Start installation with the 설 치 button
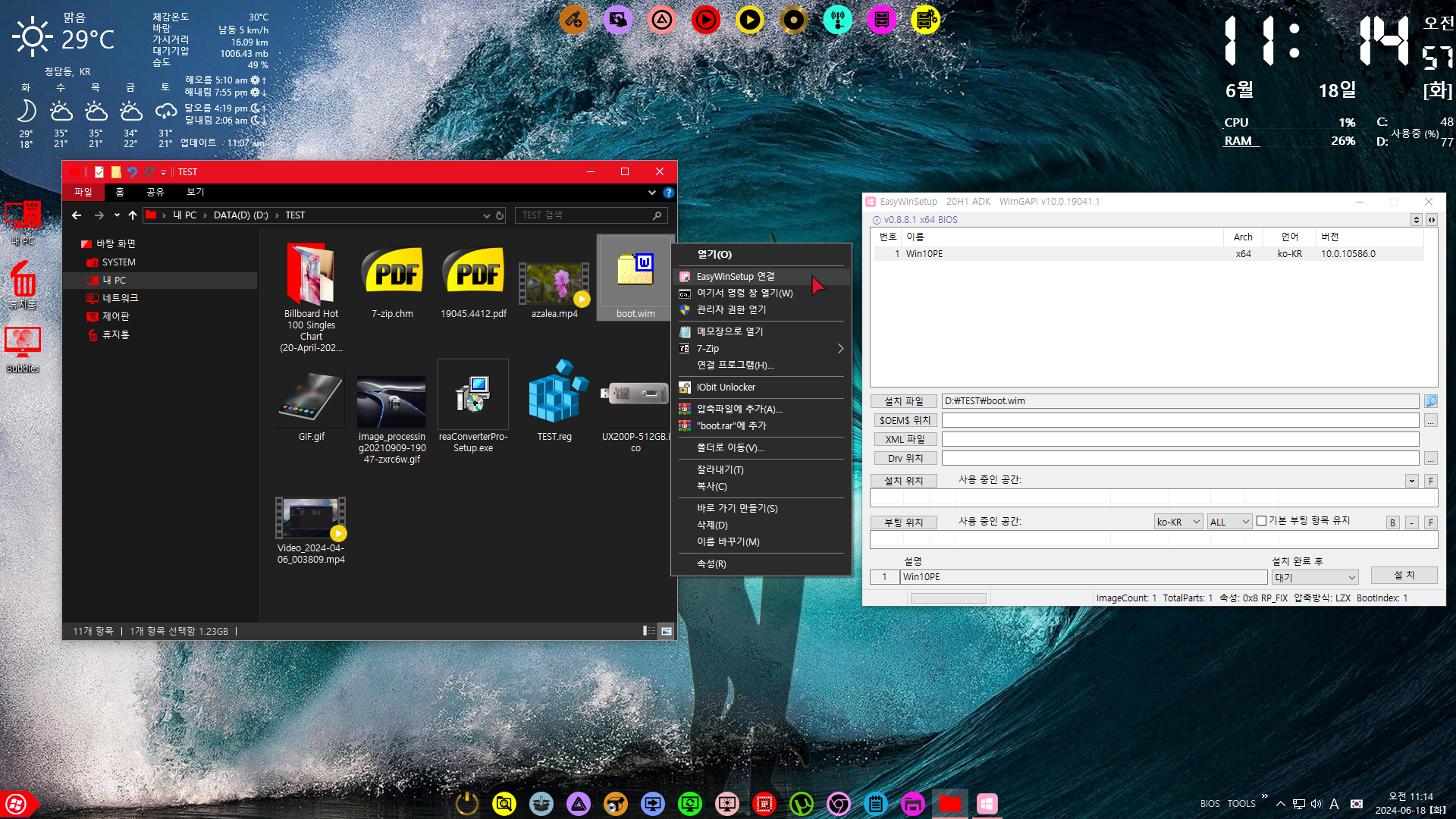The width and height of the screenshot is (1456, 819). tap(1404, 576)
